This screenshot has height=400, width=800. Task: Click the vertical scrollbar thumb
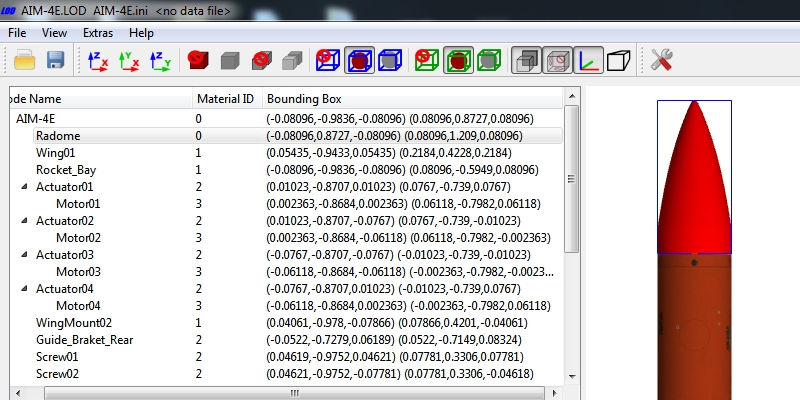pos(572,179)
